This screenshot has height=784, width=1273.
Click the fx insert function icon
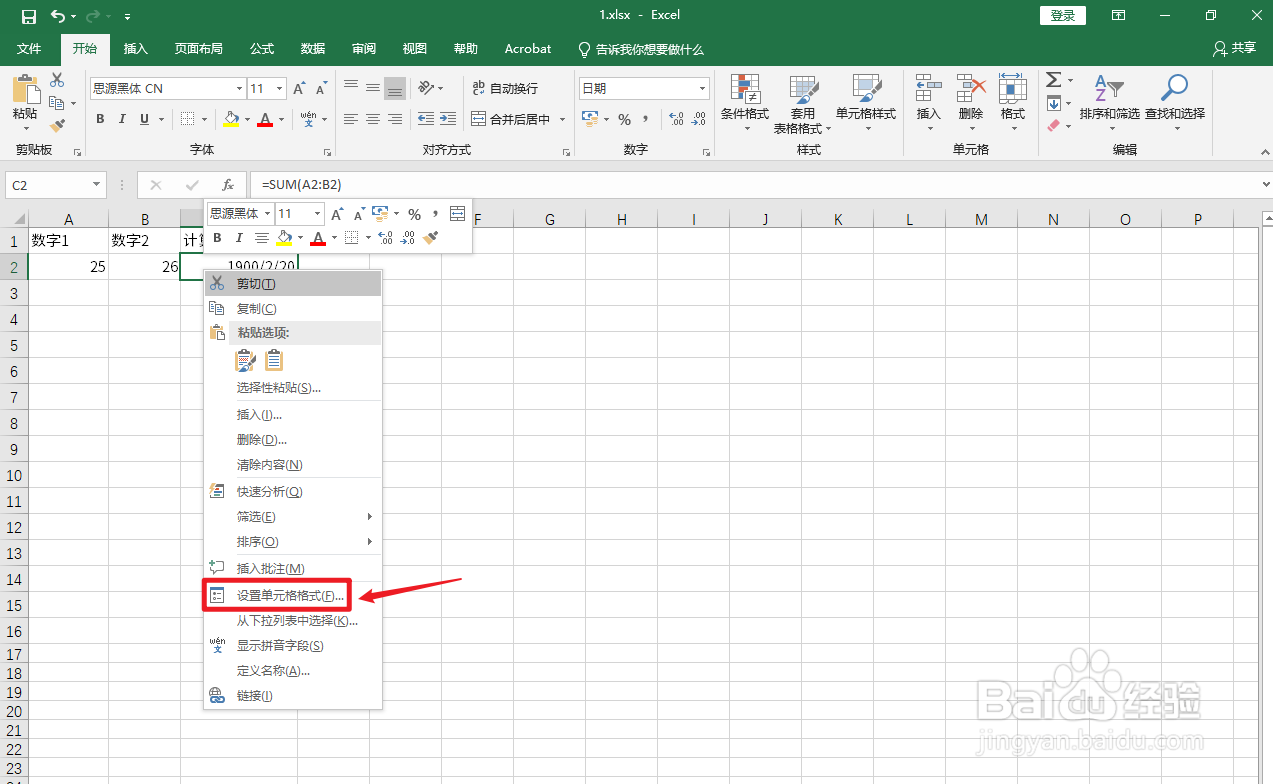(x=228, y=185)
